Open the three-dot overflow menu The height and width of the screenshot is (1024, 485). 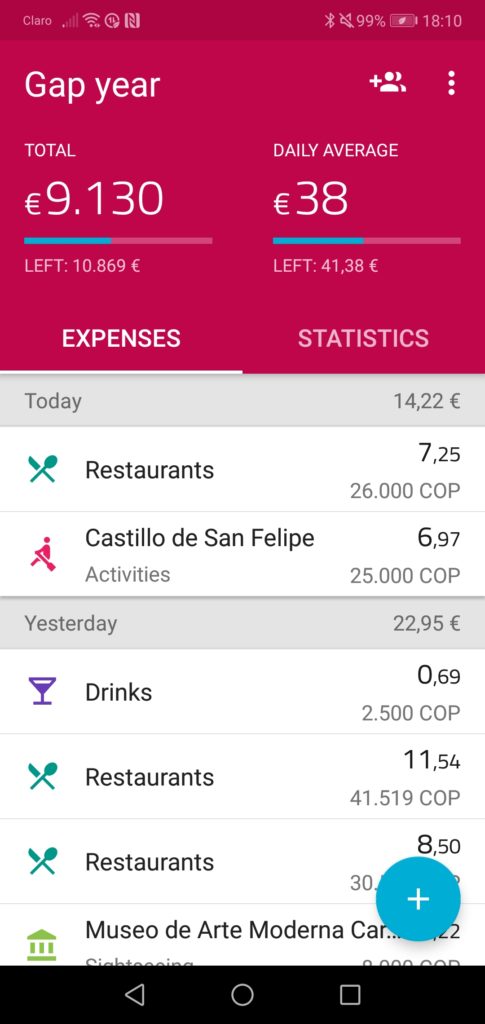[451, 83]
